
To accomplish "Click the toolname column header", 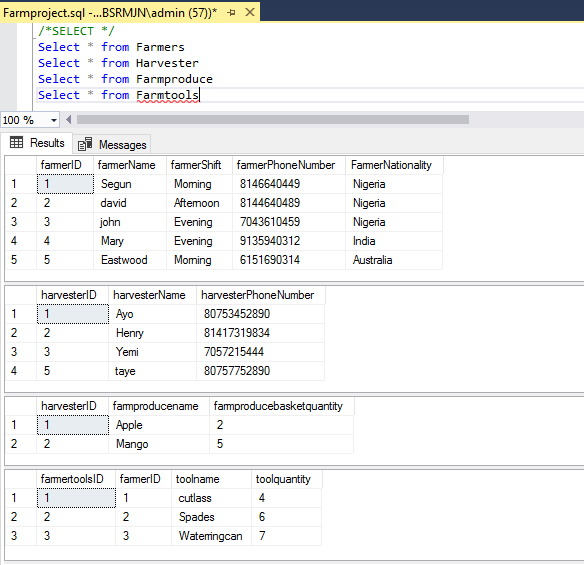I will [x=212, y=479].
